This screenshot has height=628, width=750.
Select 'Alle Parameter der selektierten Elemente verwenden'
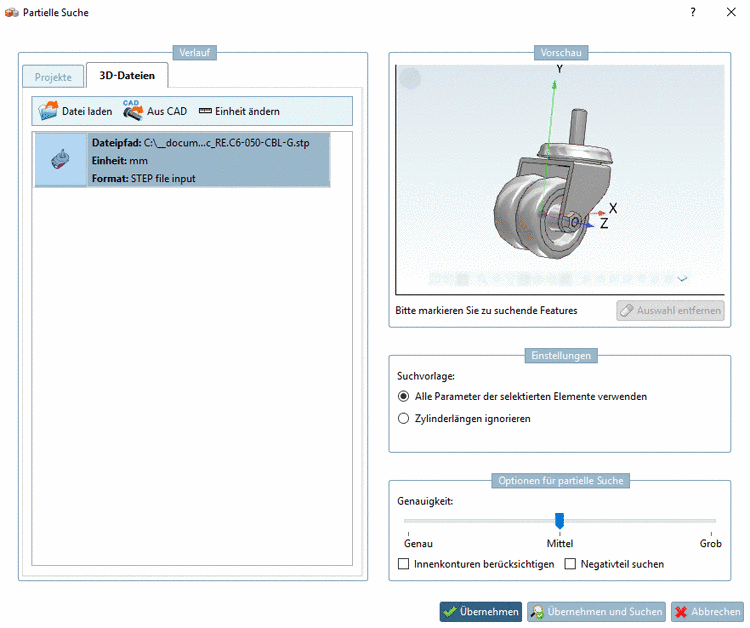404,396
